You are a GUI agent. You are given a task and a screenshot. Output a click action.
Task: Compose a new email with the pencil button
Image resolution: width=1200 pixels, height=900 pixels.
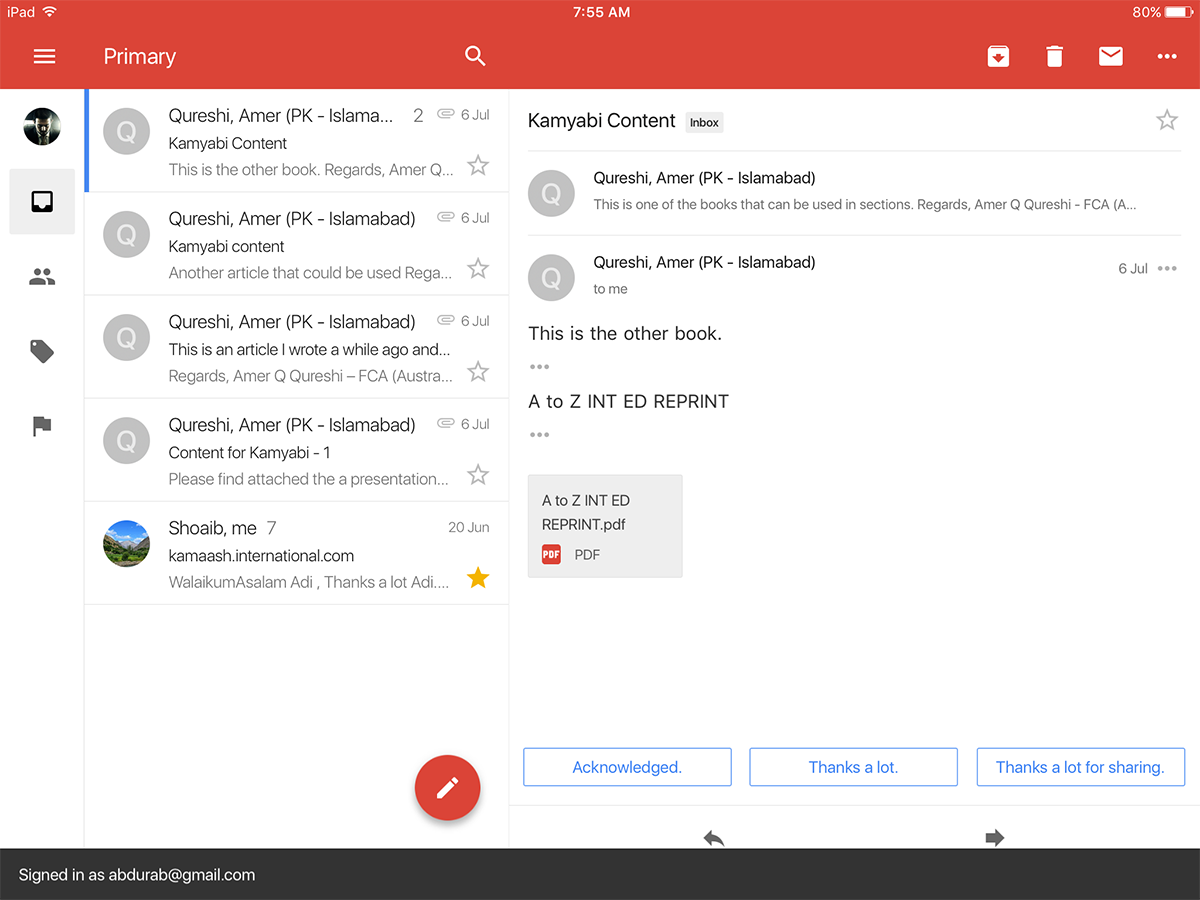click(x=448, y=788)
